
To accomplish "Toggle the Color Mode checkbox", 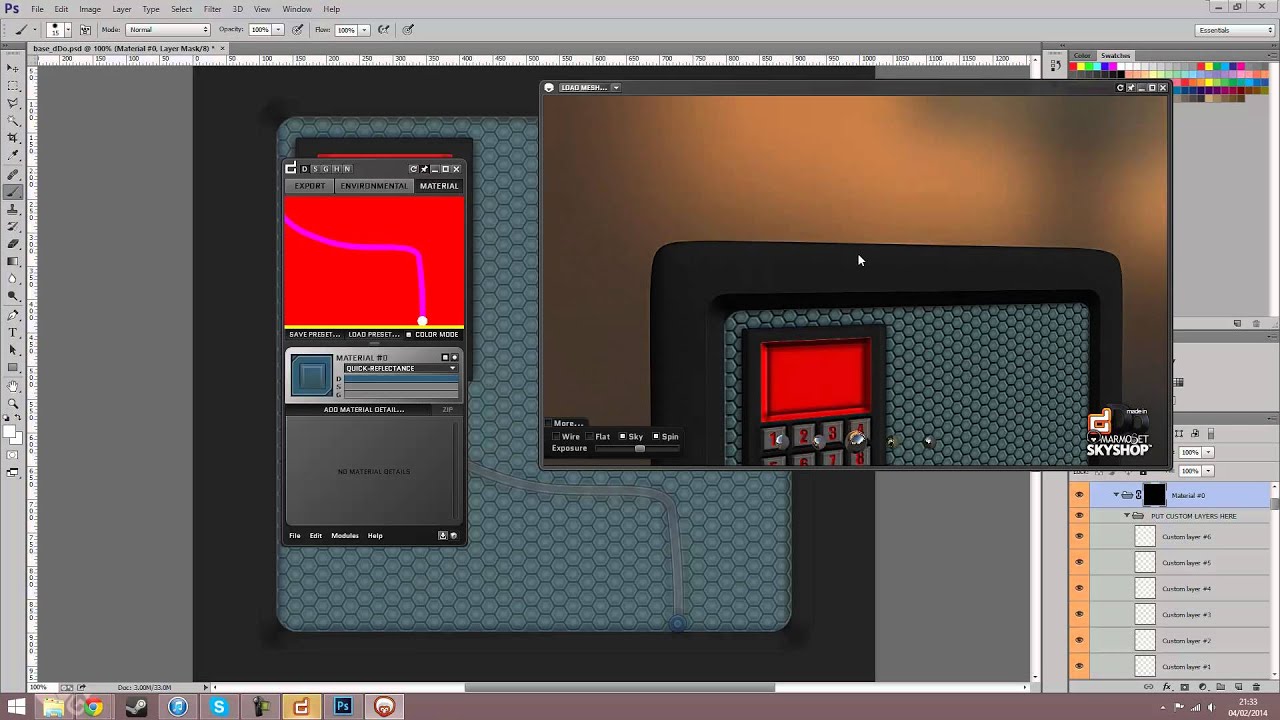I will pyautogui.click(x=408, y=335).
